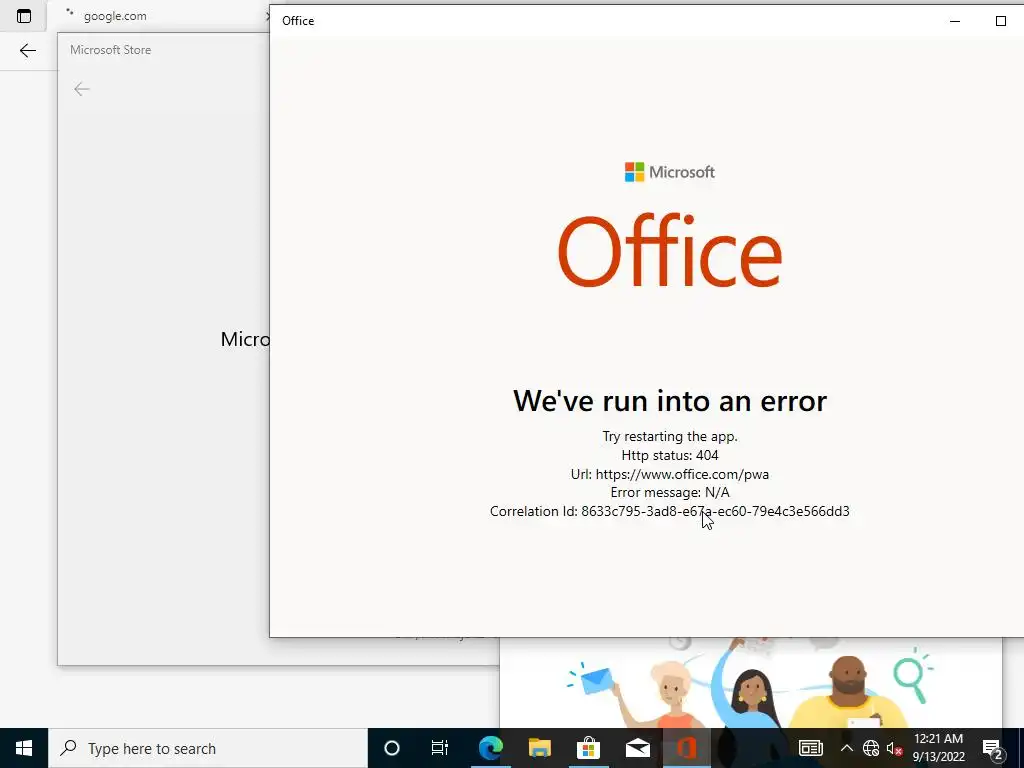This screenshot has height=768, width=1024.
Task: Open the Mail app from the taskbar
Action: coord(637,748)
